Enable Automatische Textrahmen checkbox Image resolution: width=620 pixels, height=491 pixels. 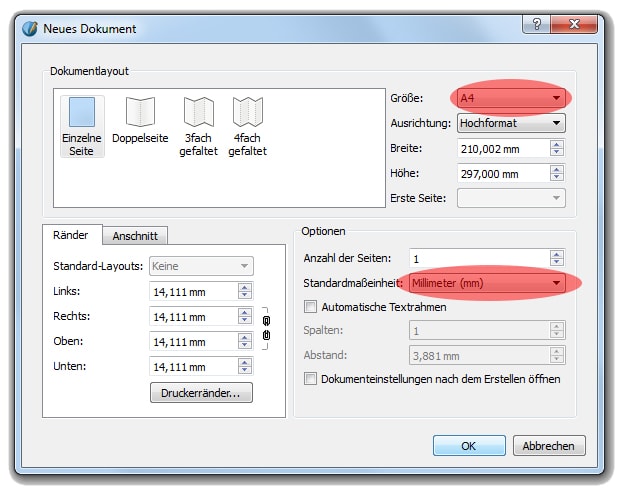tap(310, 307)
